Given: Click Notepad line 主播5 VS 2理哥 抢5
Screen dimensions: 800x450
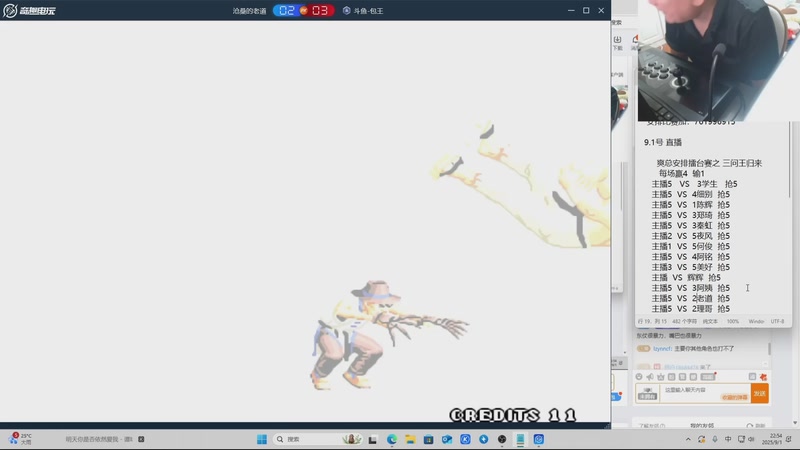Looking at the screenshot, I should [690, 309].
